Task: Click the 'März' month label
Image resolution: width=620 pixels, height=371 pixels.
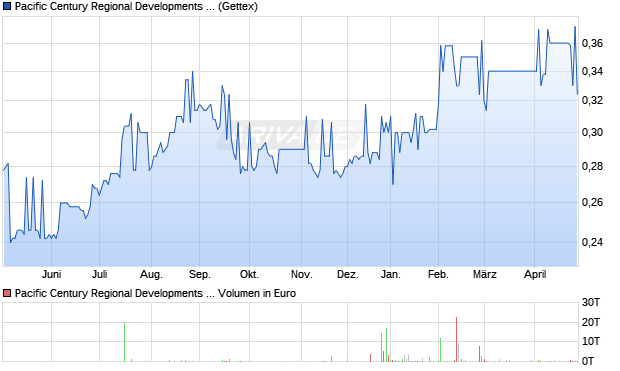Action: 485,274
